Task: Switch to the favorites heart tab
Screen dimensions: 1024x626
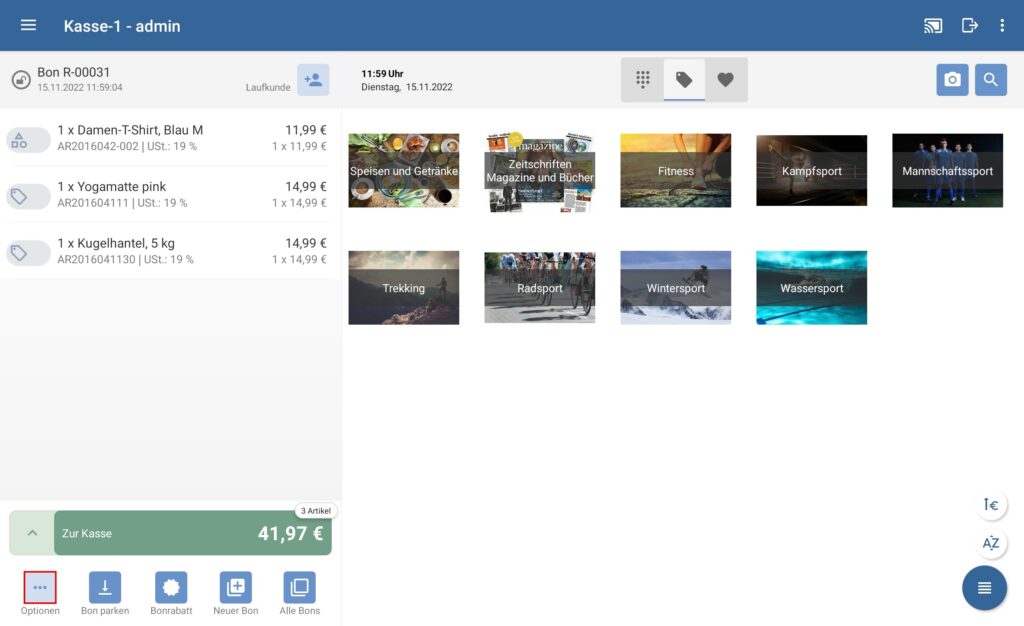Action: (726, 80)
